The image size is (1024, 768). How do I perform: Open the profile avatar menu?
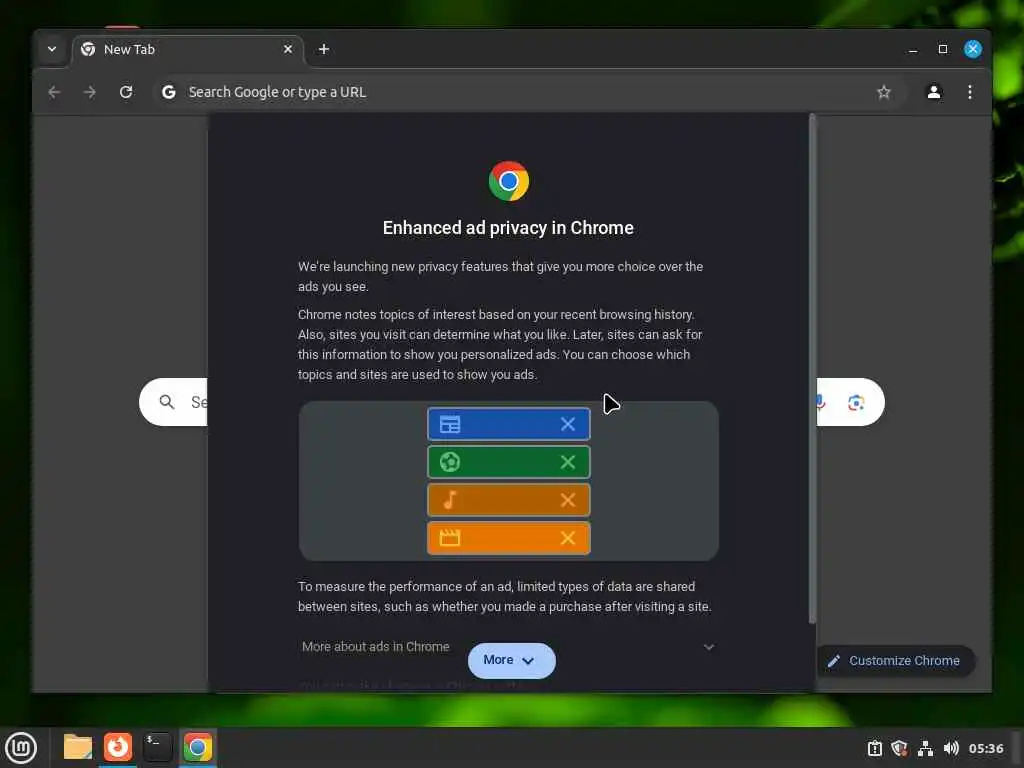click(x=934, y=92)
